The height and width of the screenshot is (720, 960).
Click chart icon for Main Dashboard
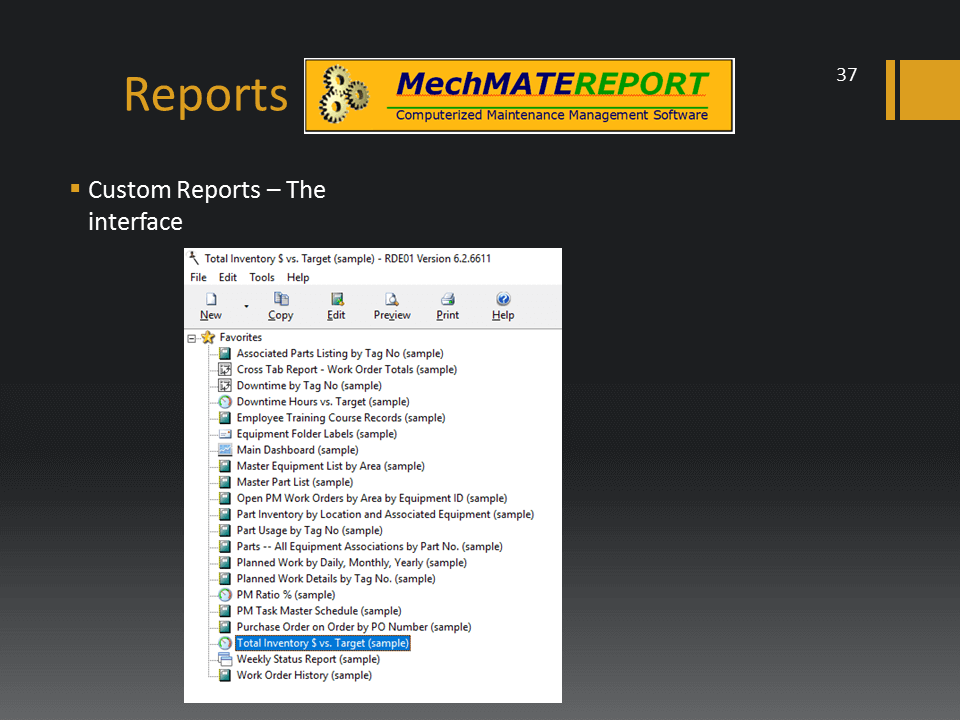pos(225,450)
